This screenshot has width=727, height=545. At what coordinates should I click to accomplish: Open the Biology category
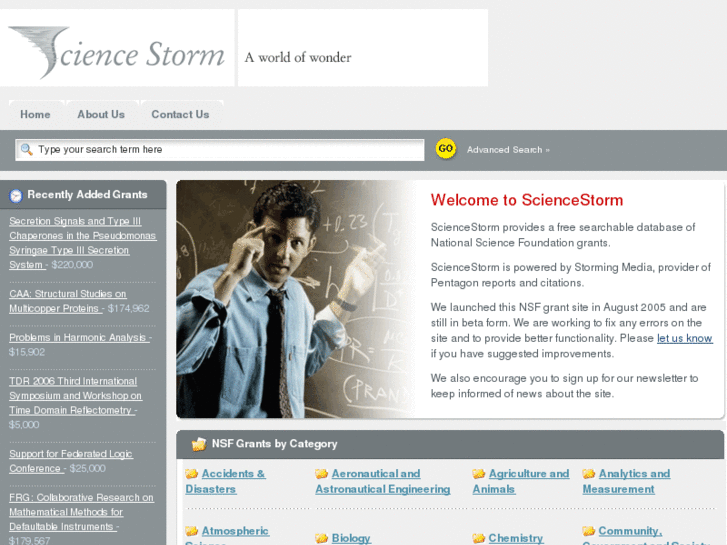[x=351, y=538]
